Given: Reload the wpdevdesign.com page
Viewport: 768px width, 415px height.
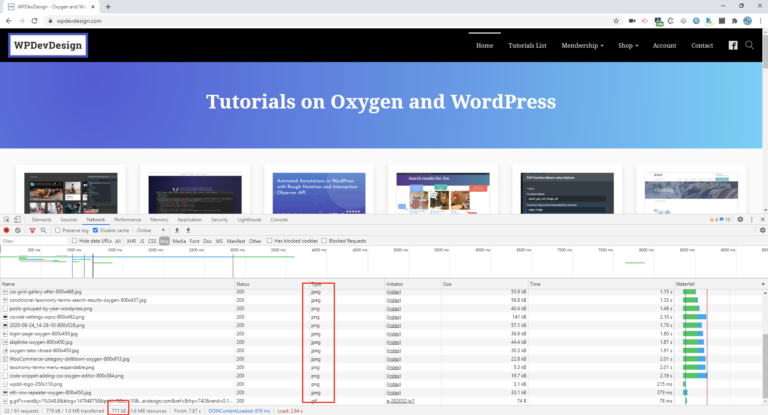Looking at the screenshot, I should [34, 21].
